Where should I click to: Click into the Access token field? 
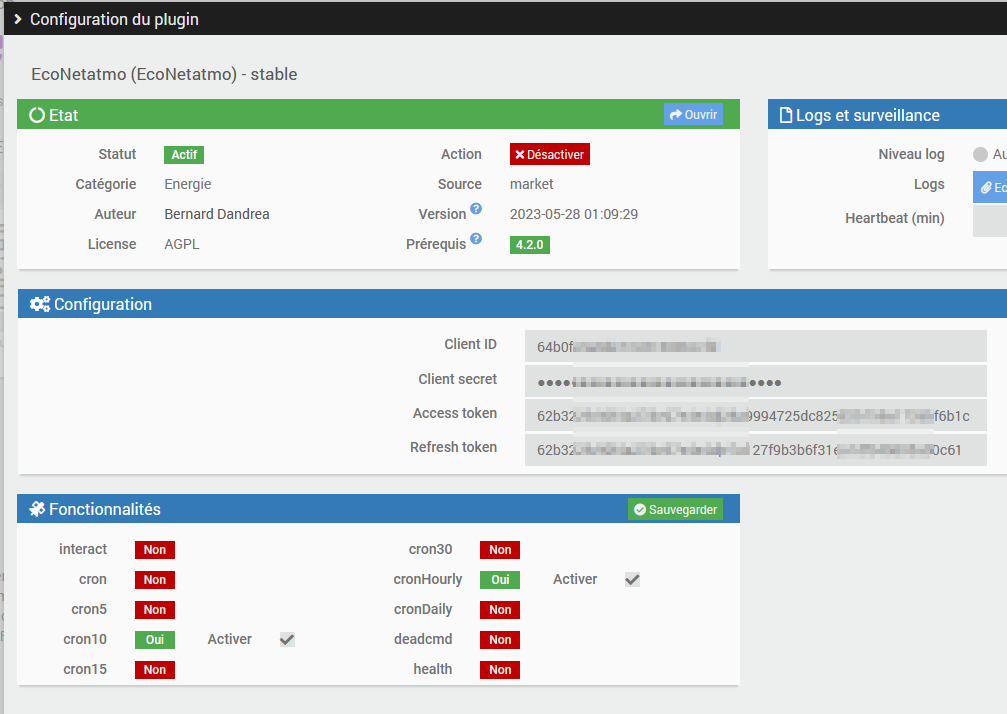[x=755, y=416]
